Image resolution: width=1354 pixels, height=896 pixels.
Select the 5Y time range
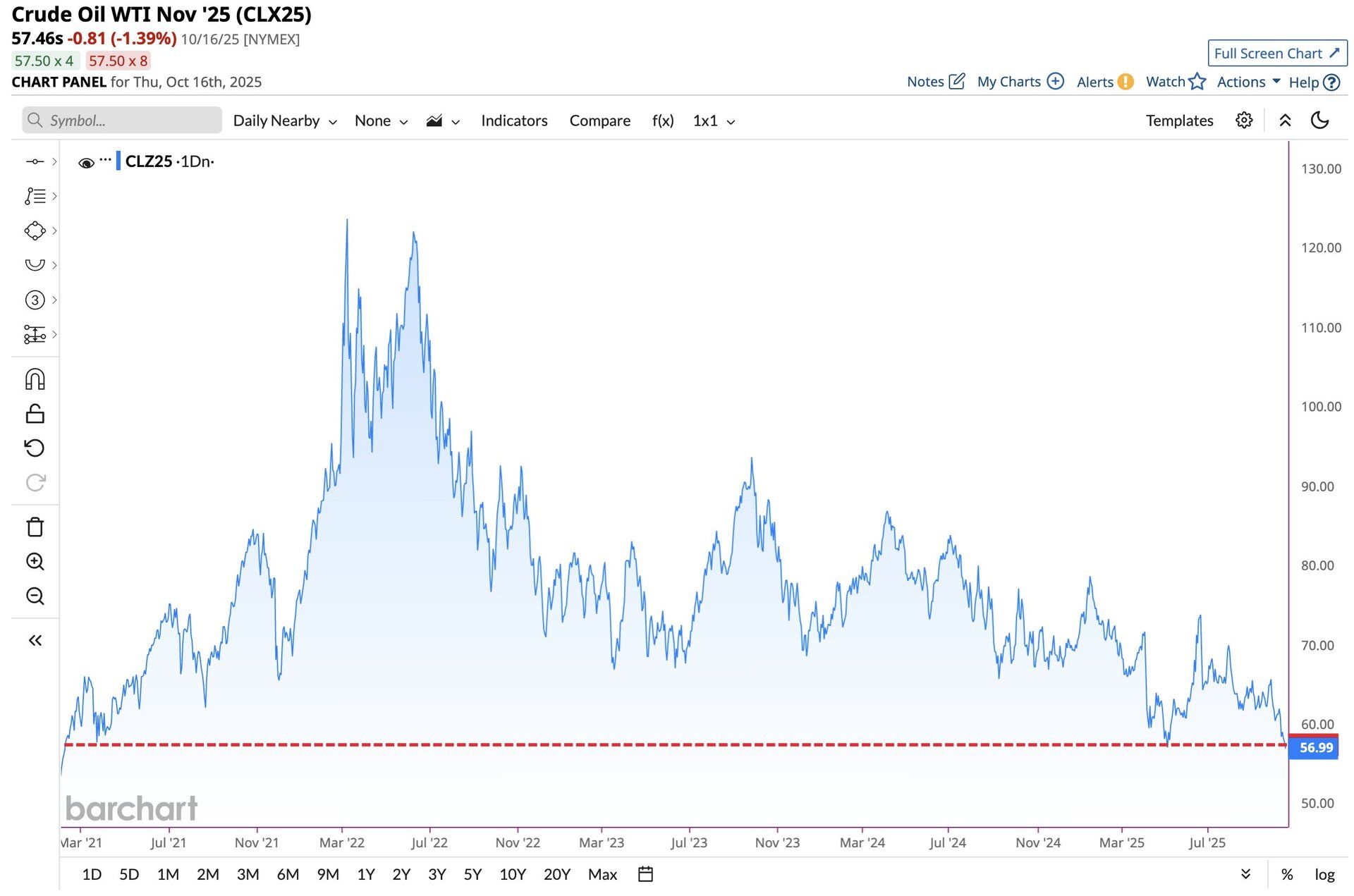pyautogui.click(x=472, y=874)
